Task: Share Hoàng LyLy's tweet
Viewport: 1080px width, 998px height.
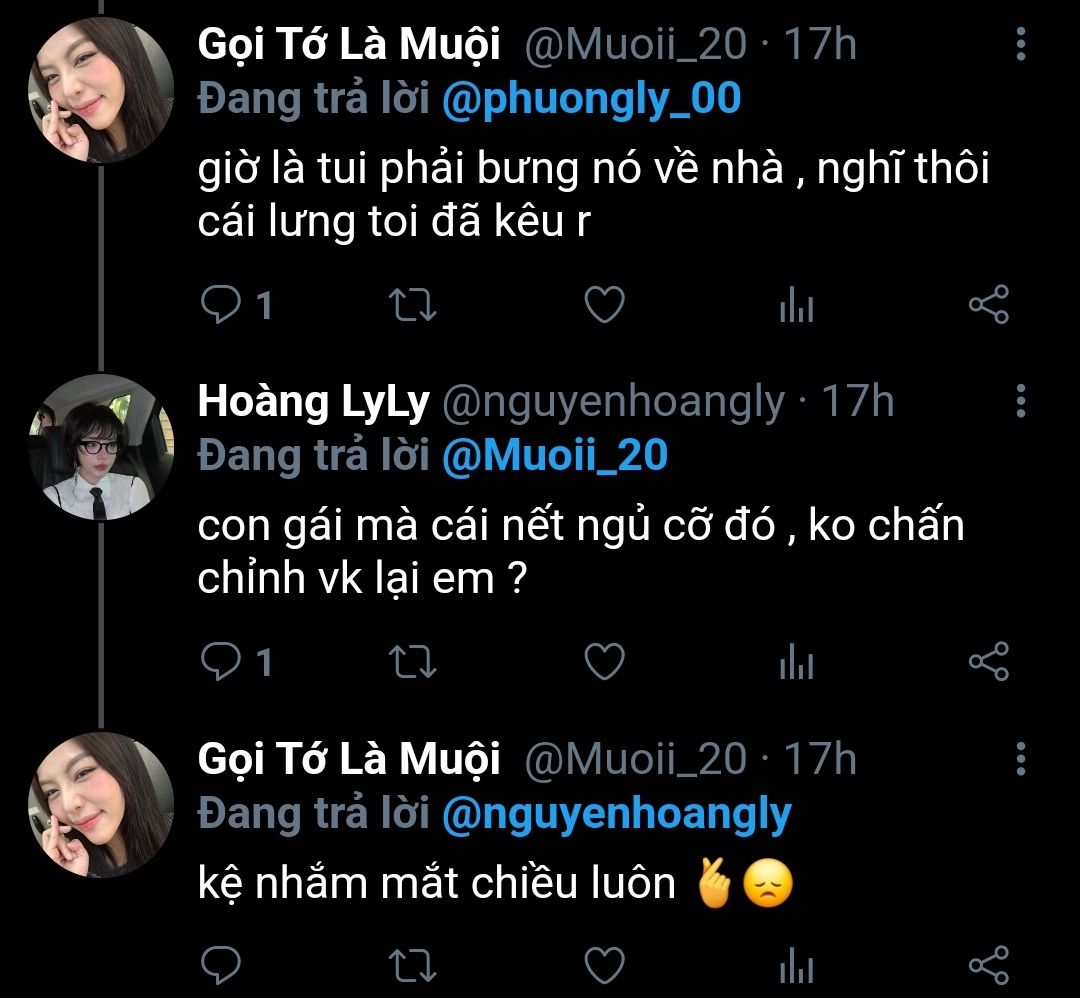Action: point(989,660)
